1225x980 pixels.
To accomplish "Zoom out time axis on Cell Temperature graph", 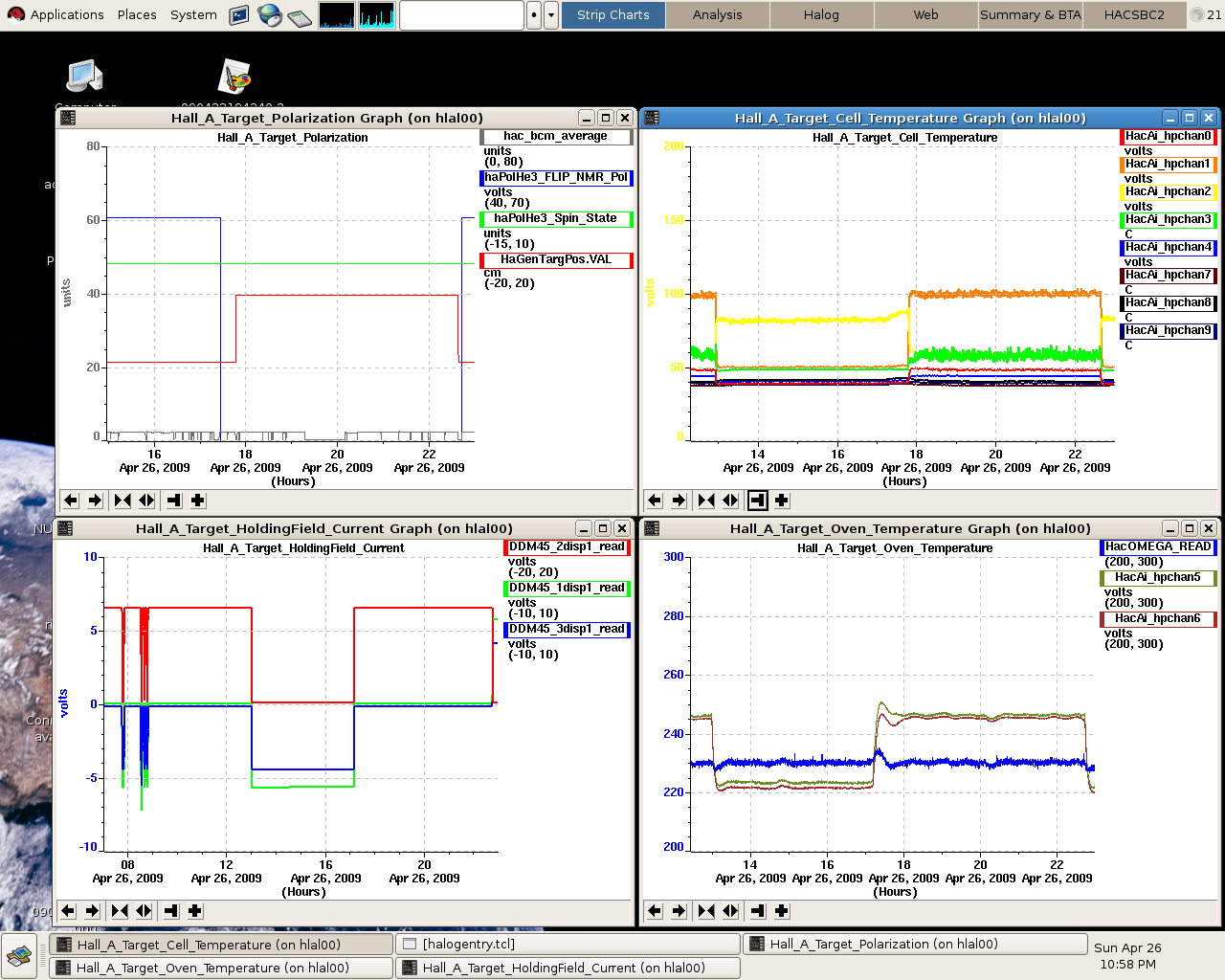I will (x=730, y=500).
